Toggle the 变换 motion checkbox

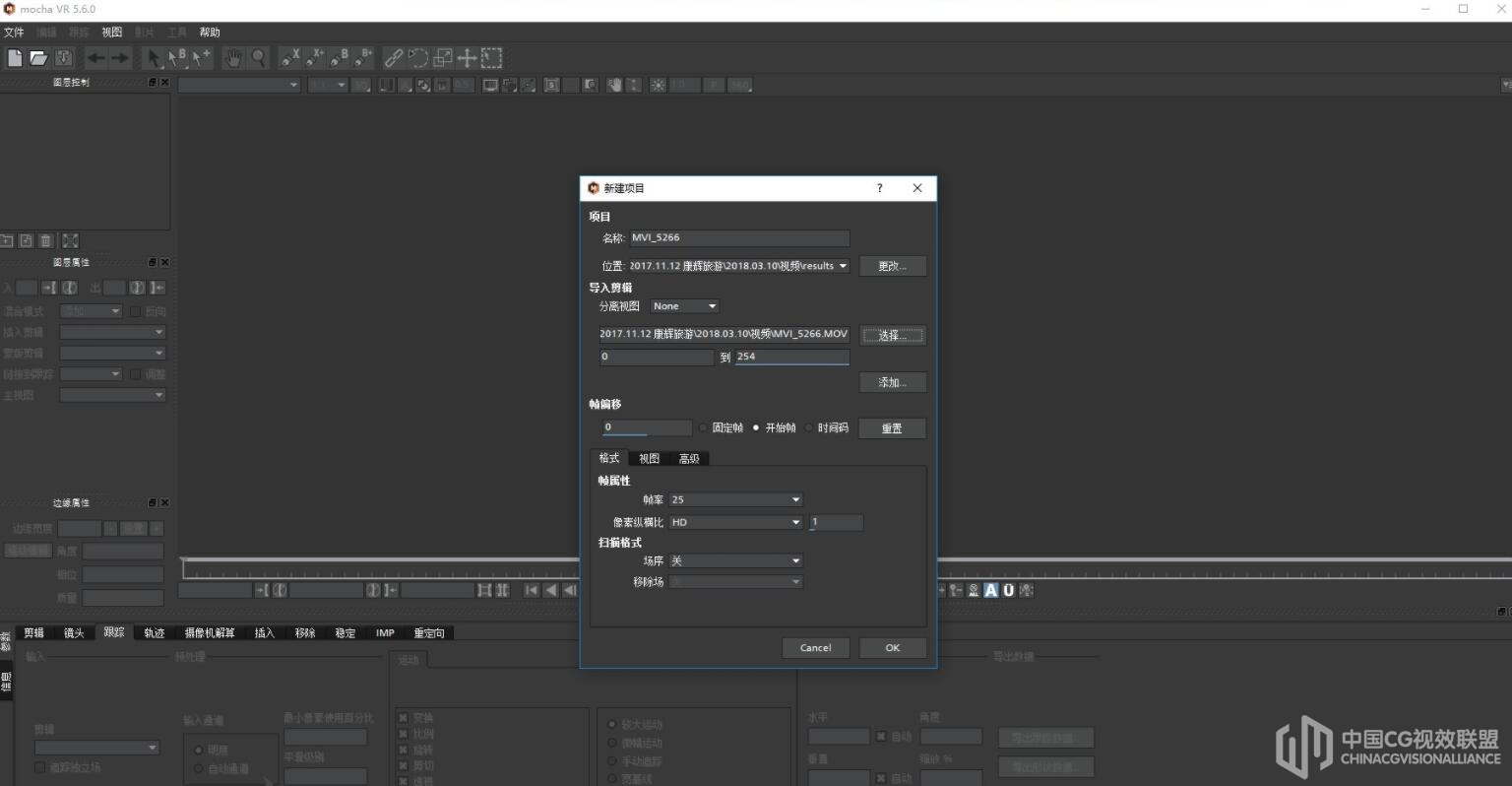click(403, 718)
